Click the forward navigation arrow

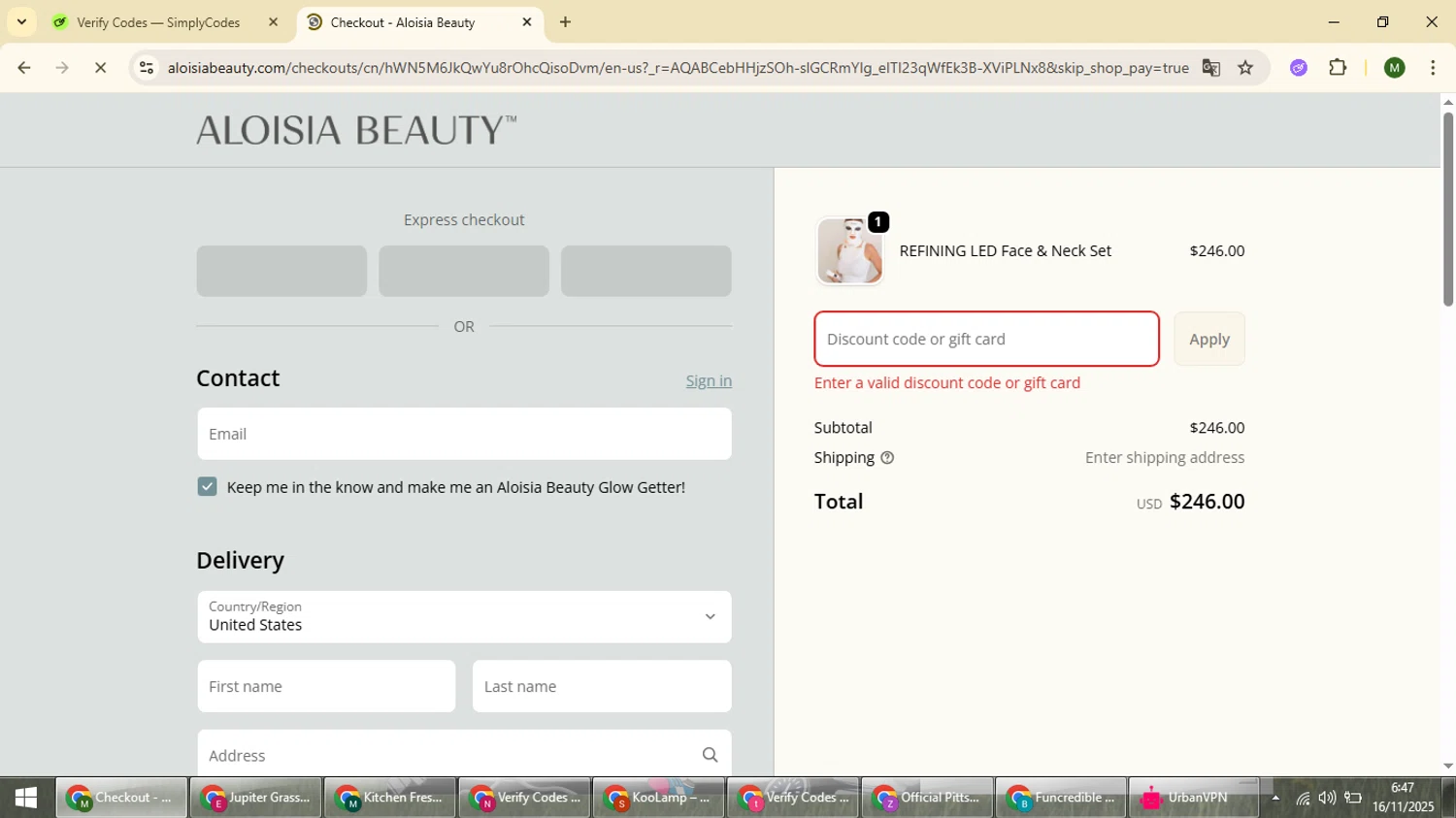click(x=62, y=68)
